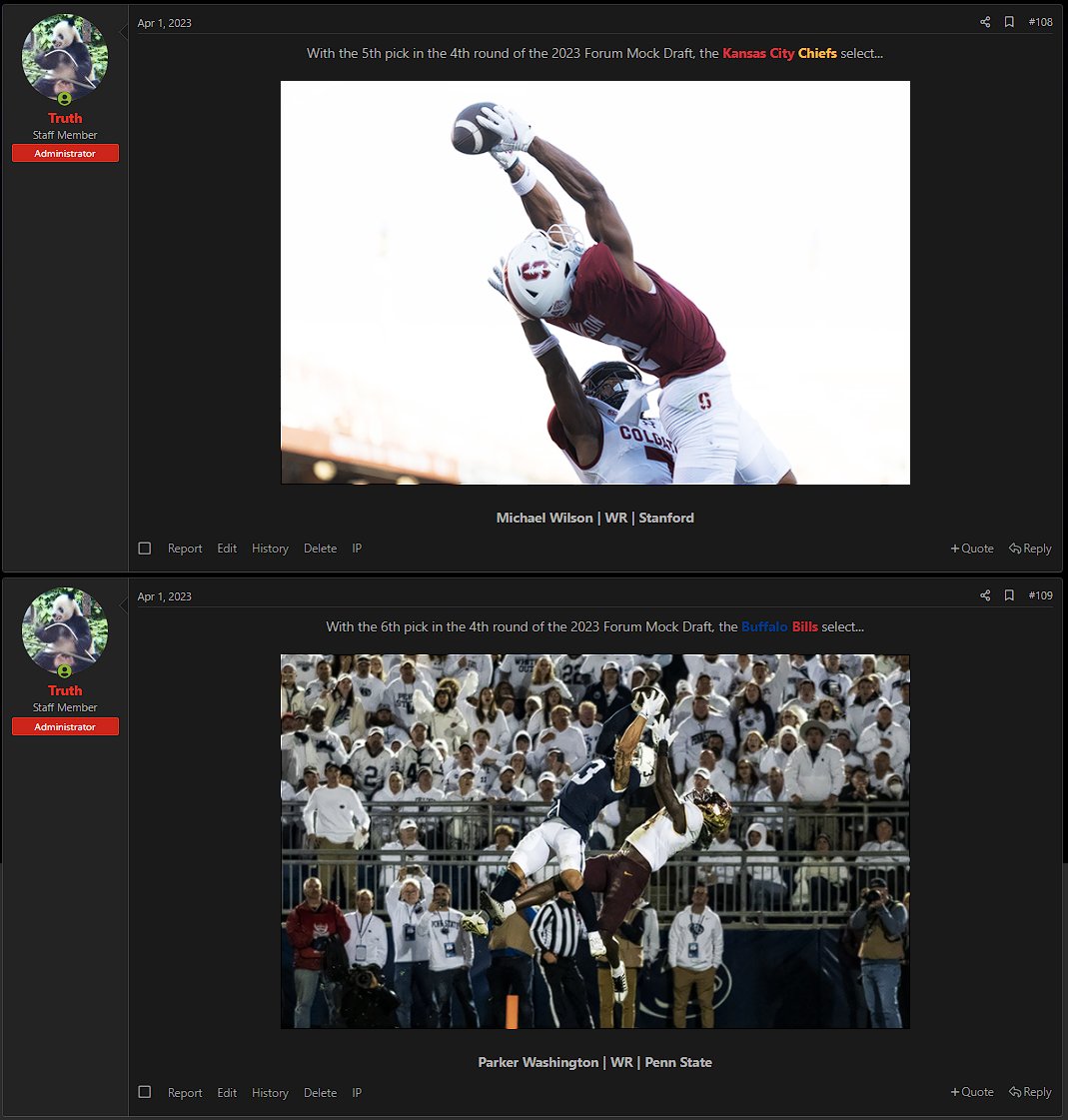Open the Apr 1, 2023 date on post #108
Screen dimensions: 1068x1120
pos(164,23)
